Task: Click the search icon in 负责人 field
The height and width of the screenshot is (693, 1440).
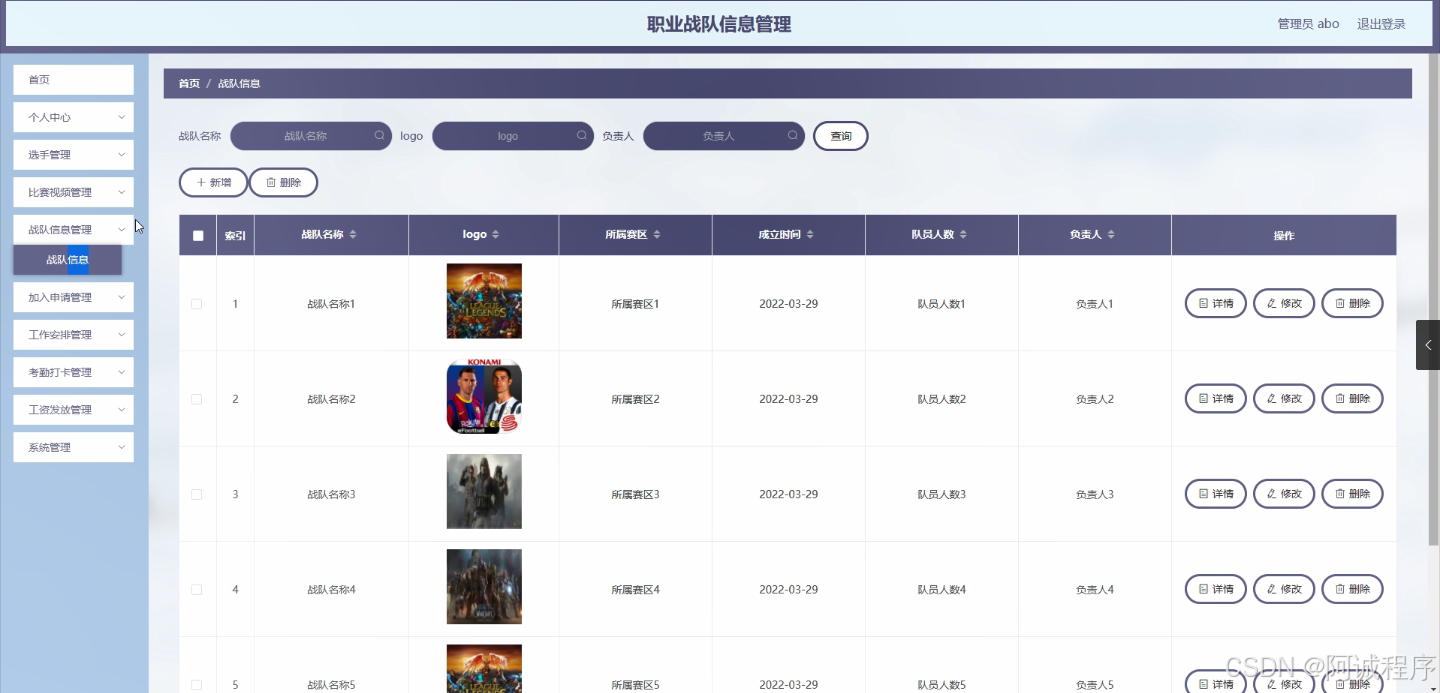Action: [793, 135]
